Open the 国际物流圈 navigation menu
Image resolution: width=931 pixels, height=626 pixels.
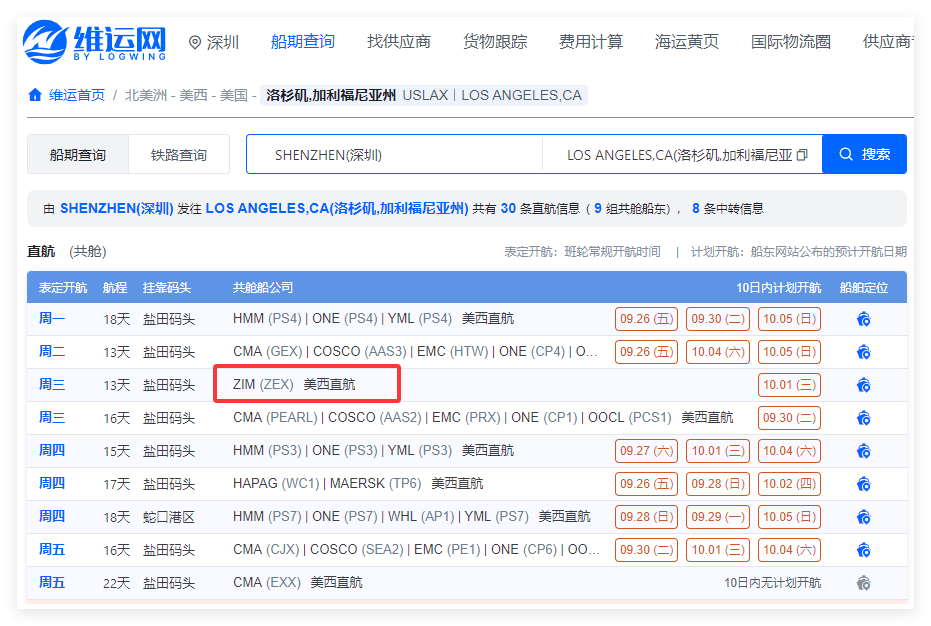pos(791,42)
